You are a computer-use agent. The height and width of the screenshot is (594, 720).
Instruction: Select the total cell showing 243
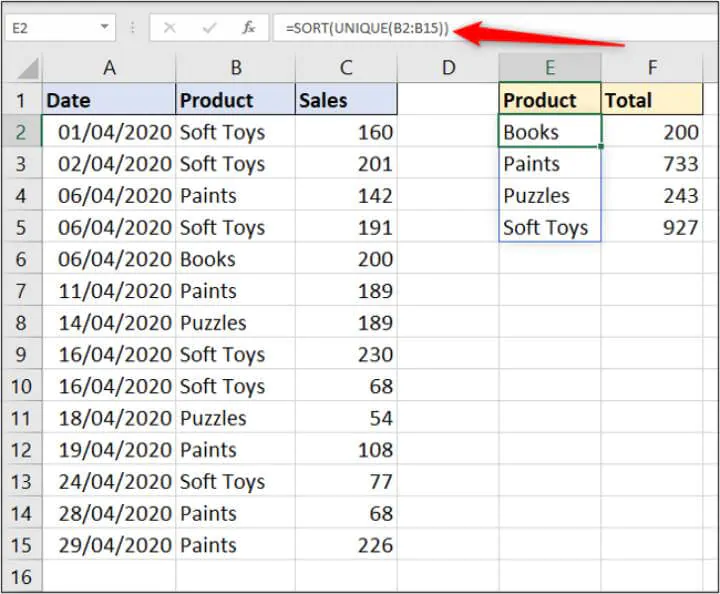click(652, 195)
